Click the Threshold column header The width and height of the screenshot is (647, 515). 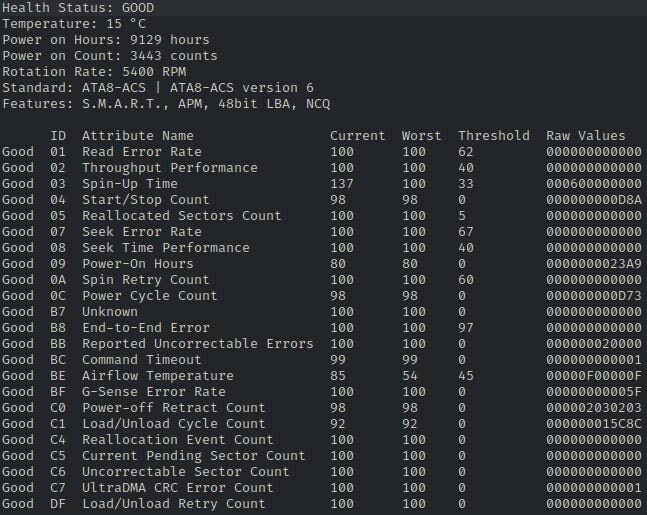tap(493, 136)
